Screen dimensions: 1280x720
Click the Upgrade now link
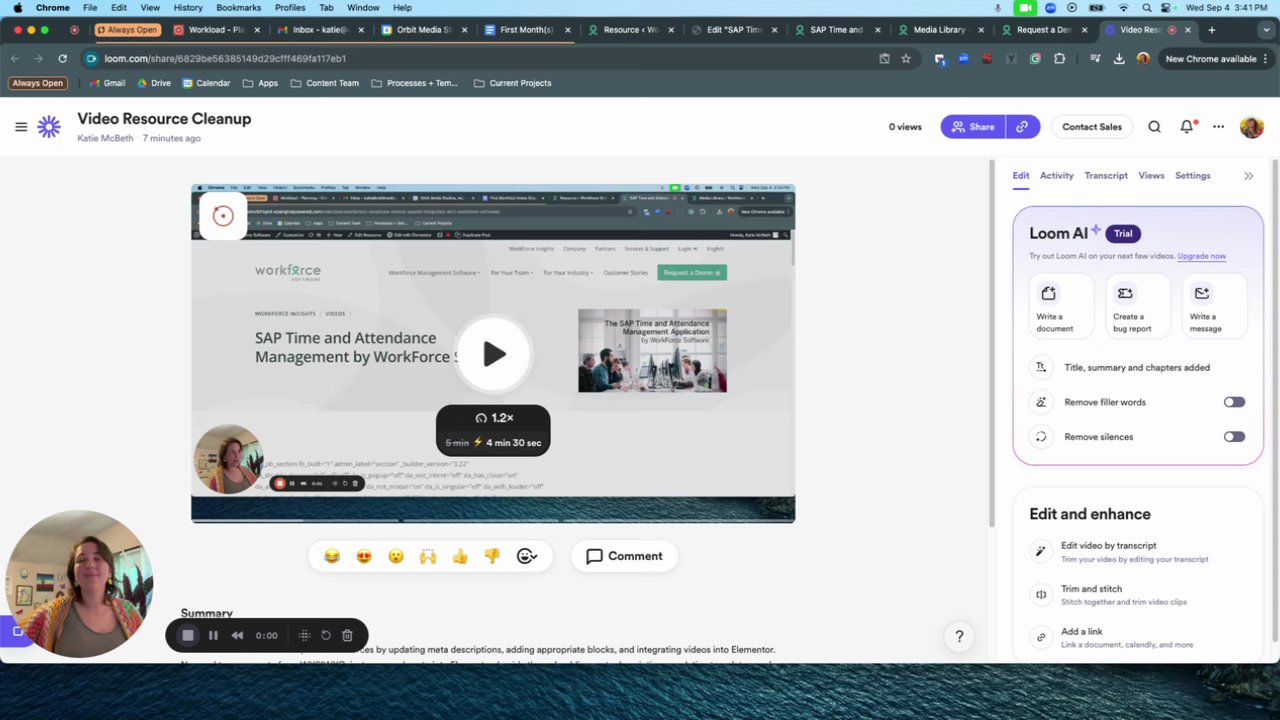[1201, 256]
